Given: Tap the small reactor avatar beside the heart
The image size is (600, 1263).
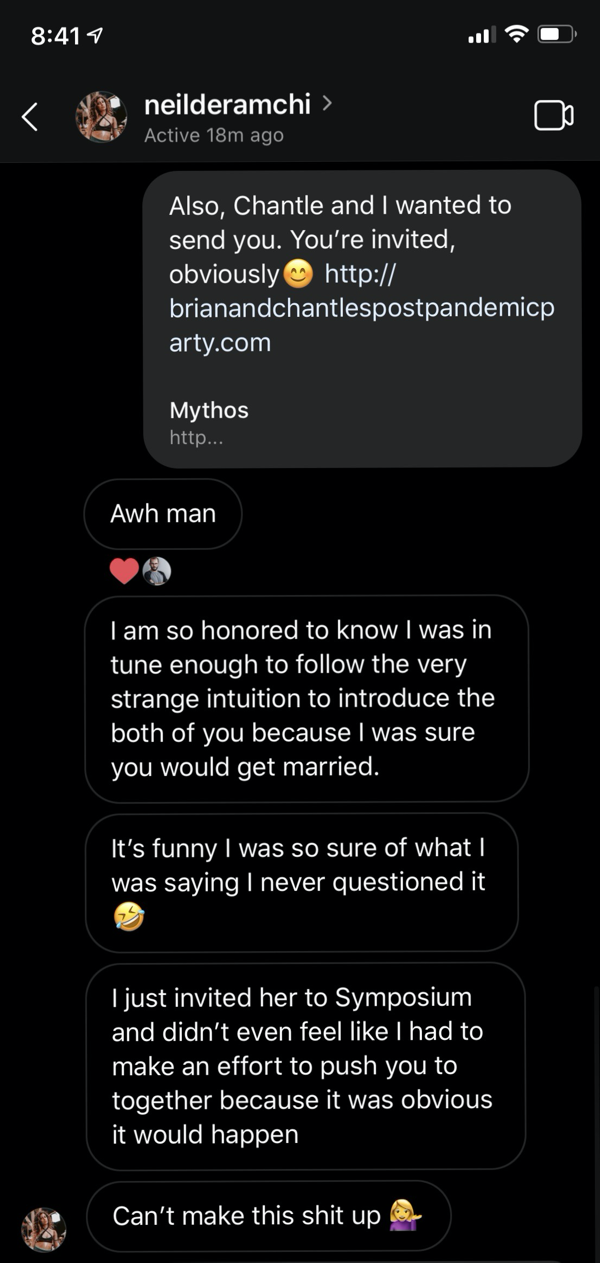Looking at the screenshot, I should [157, 571].
